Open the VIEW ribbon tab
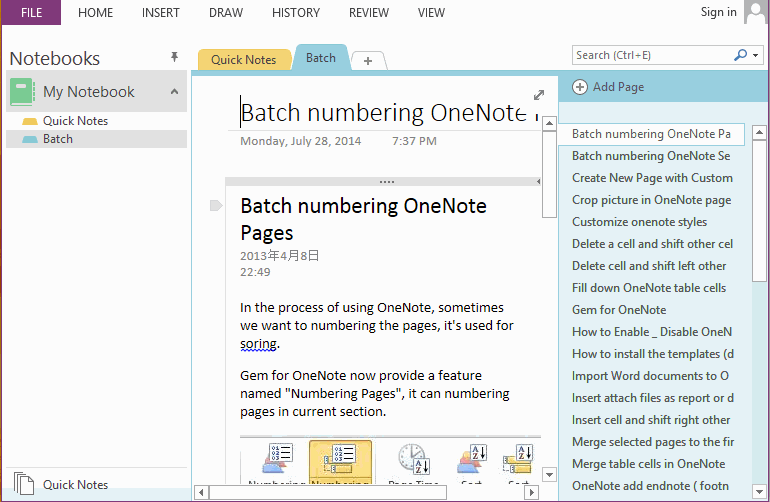The image size is (770, 502). coord(431,13)
